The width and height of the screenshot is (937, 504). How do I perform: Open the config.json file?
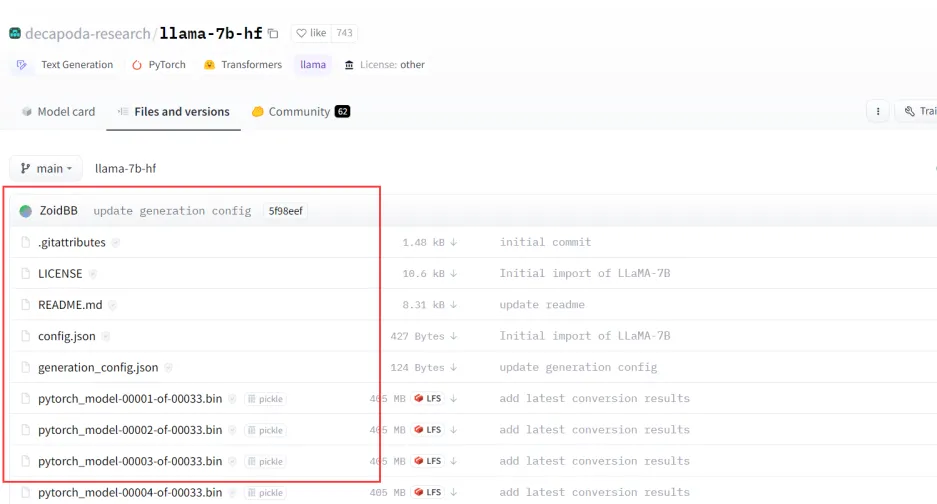67,336
